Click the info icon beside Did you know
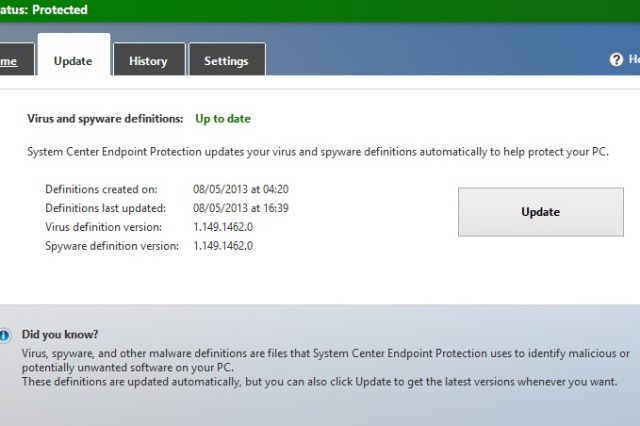This screenshot has width=640, height=426. tap(4, 335)
